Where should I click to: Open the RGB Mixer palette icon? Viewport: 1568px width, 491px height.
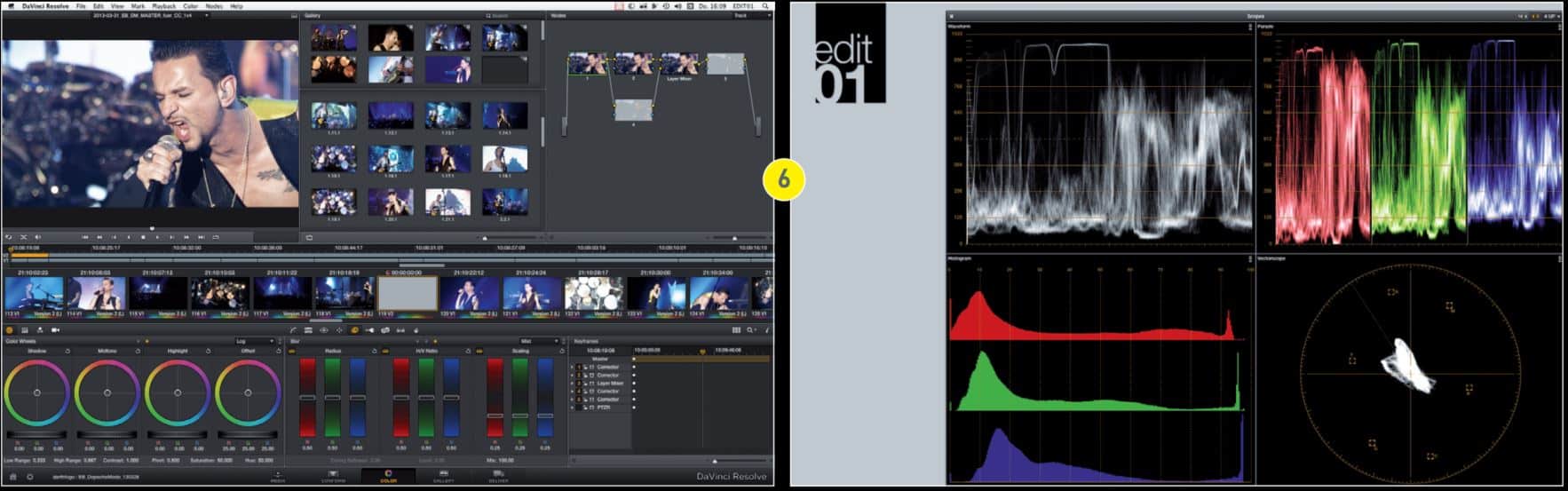25,330
